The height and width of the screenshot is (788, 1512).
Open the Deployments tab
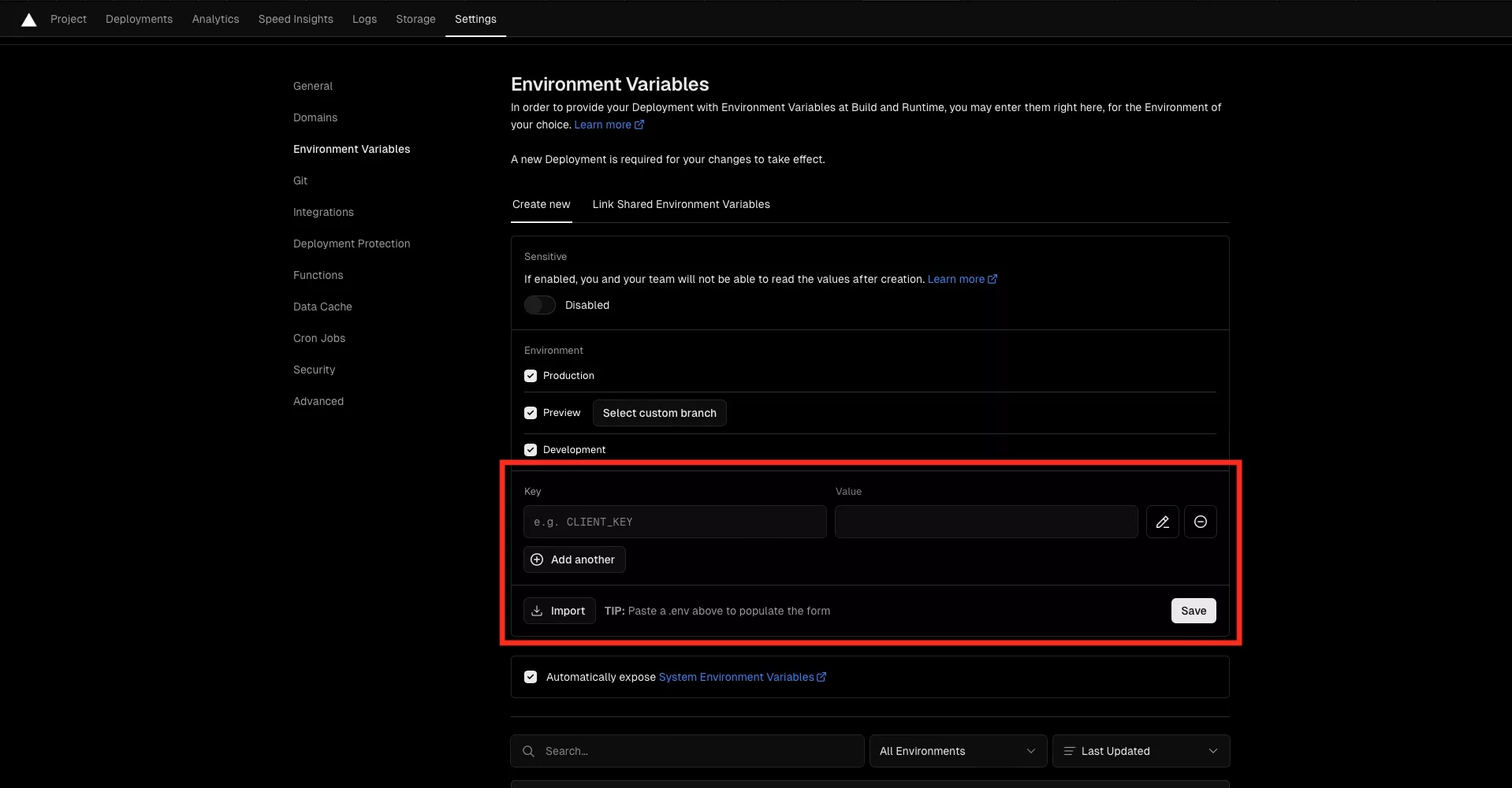click(139, 19)
